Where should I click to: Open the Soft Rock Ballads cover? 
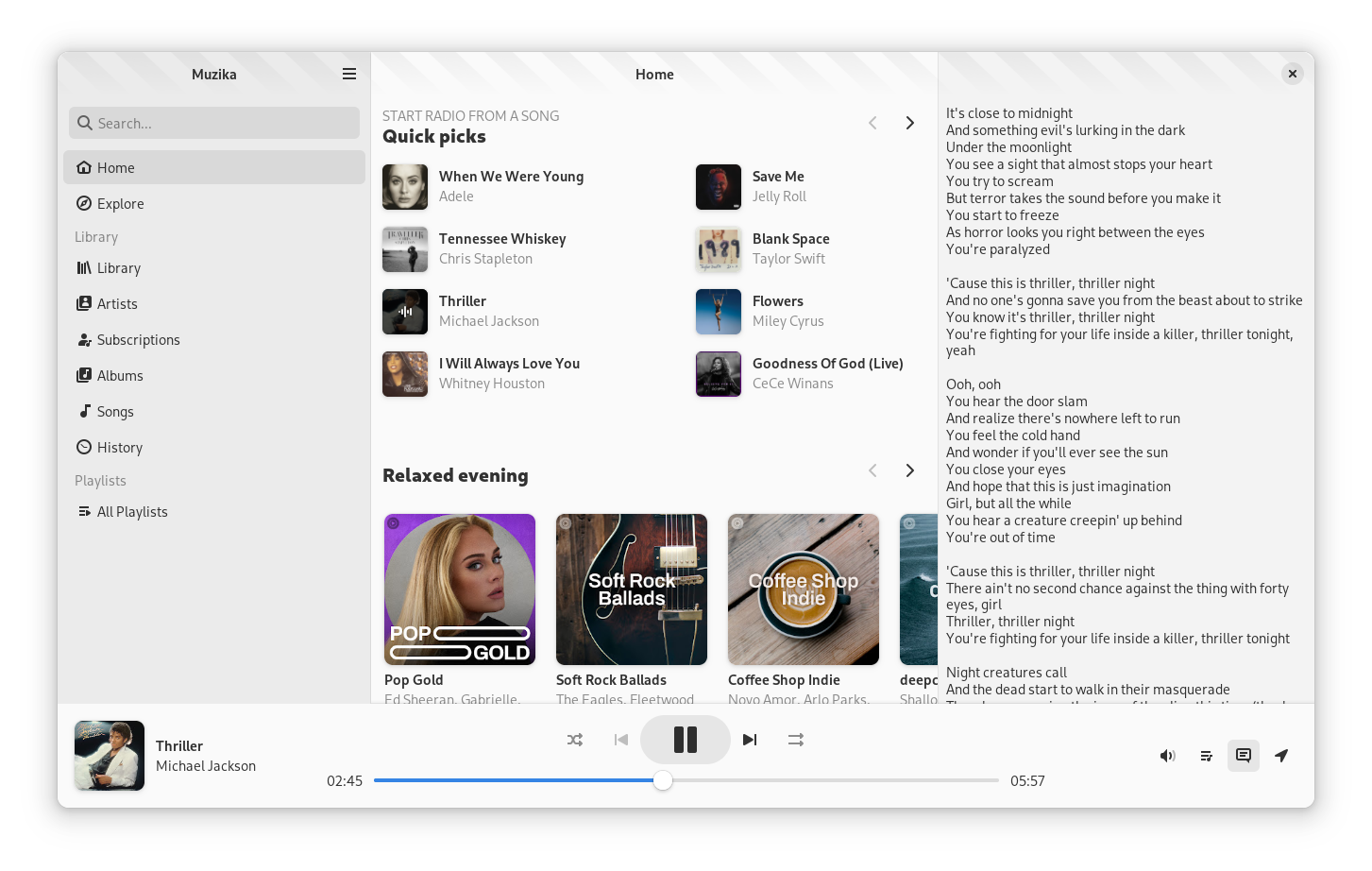632,589
